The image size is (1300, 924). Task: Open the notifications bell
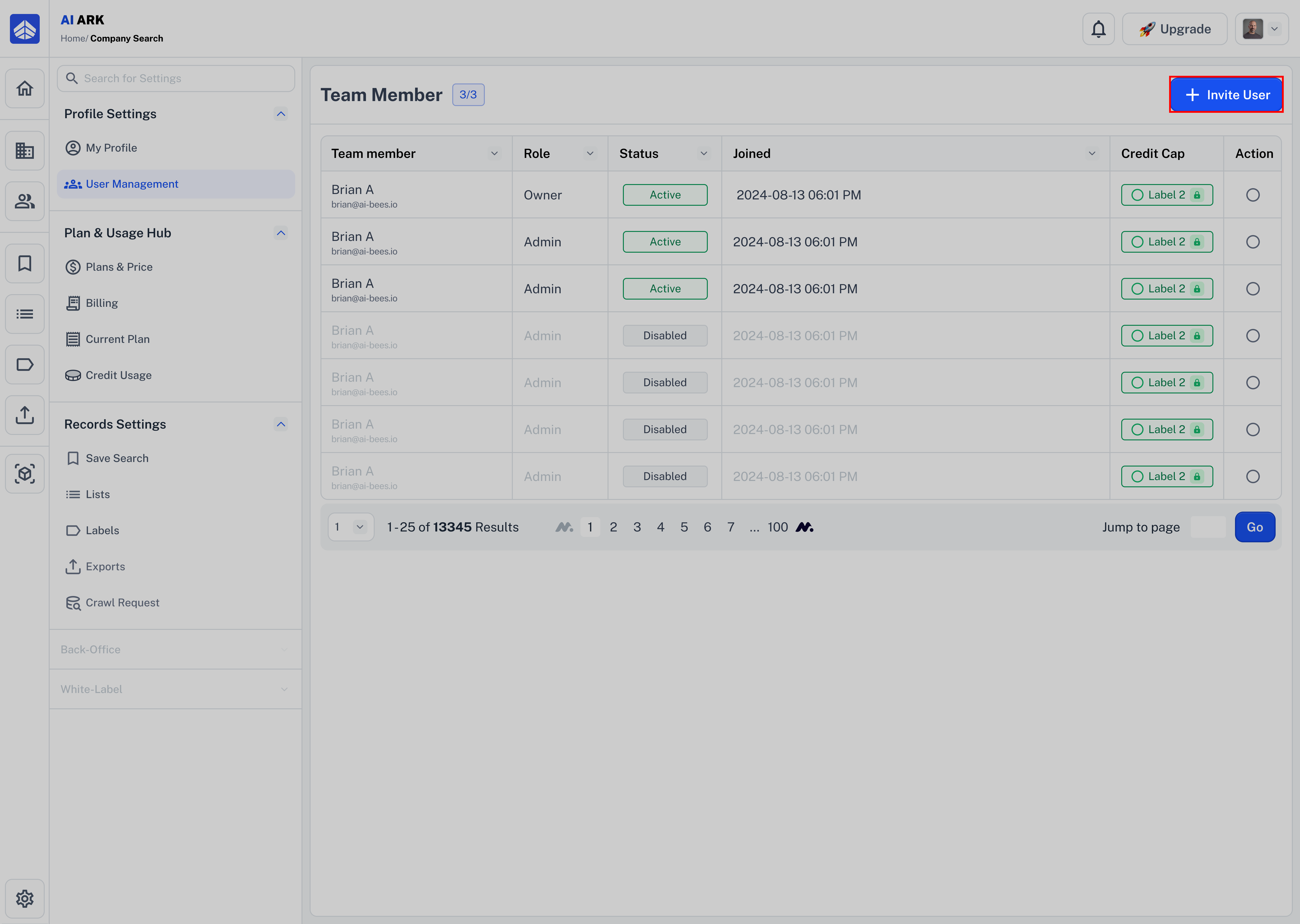pos(1098,29)
